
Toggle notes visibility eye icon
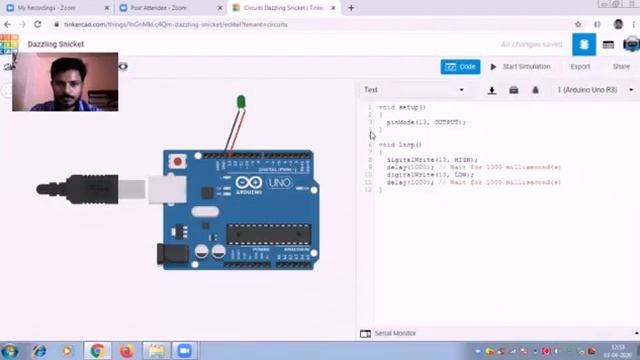(x=123, y=67)
